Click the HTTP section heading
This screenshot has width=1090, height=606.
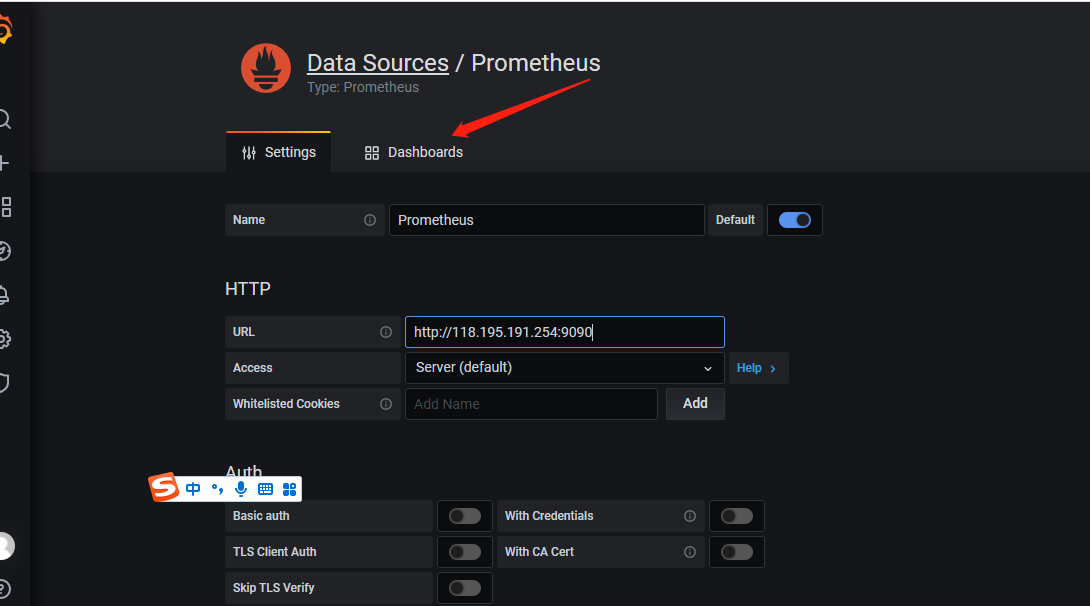[247, 289]
